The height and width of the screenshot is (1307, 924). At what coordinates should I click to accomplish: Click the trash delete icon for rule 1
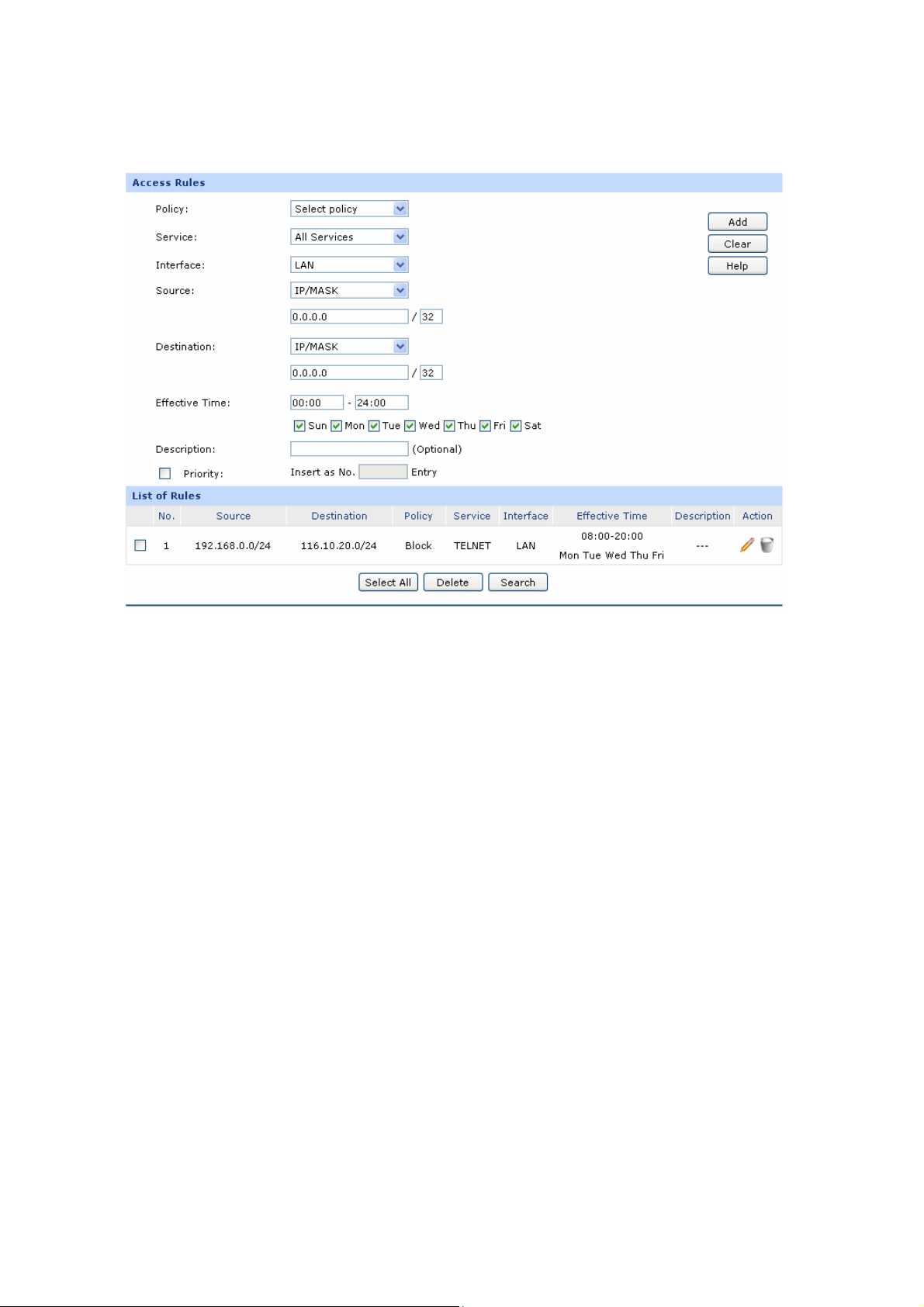point(767,545)
